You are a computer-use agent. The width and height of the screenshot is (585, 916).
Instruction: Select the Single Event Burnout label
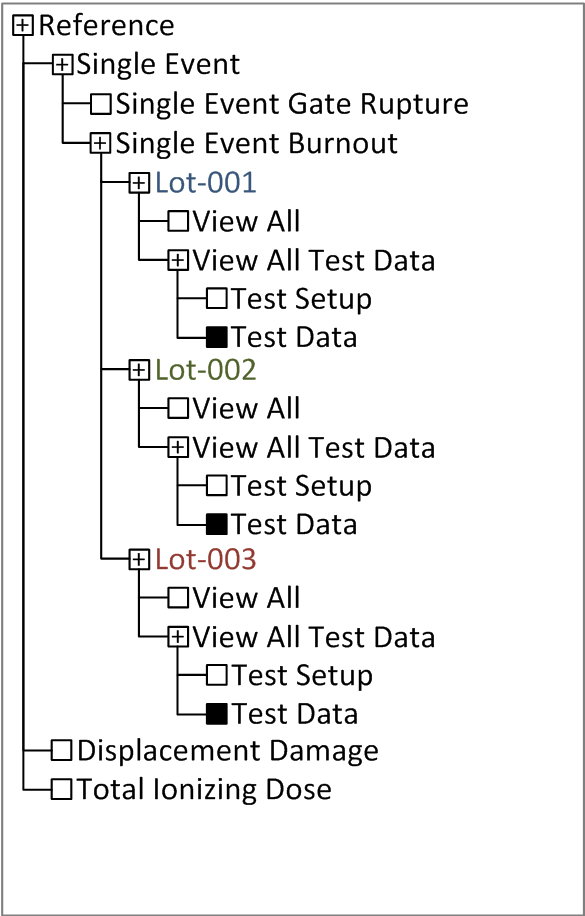click(x=257, y=143)
